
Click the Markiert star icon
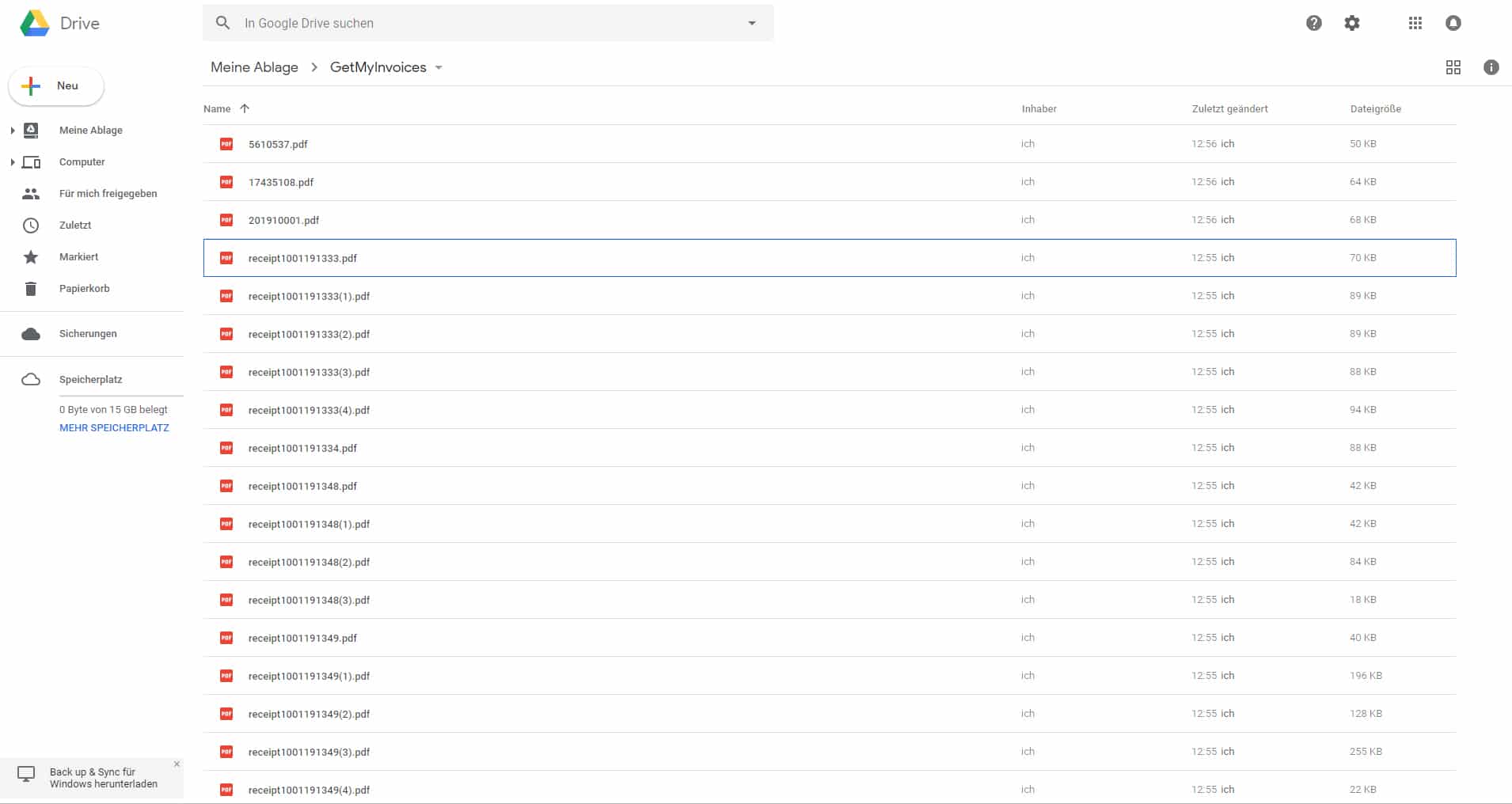[x=31, y=256]
